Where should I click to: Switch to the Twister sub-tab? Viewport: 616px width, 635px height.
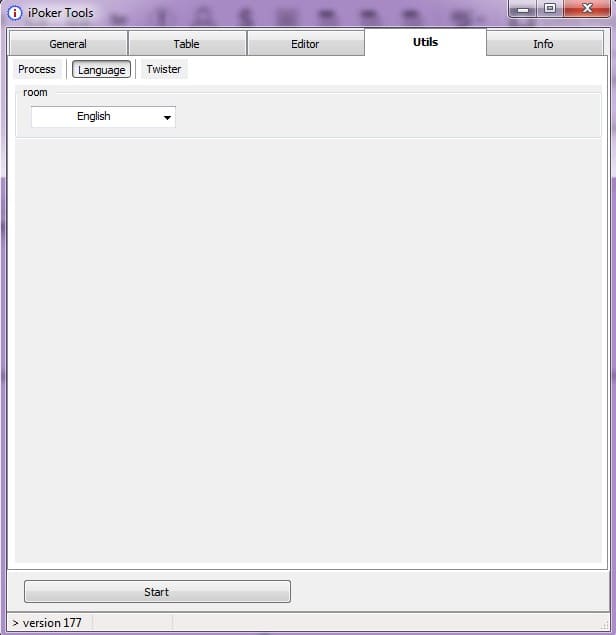pyautogui.click(x=164, y=69)
